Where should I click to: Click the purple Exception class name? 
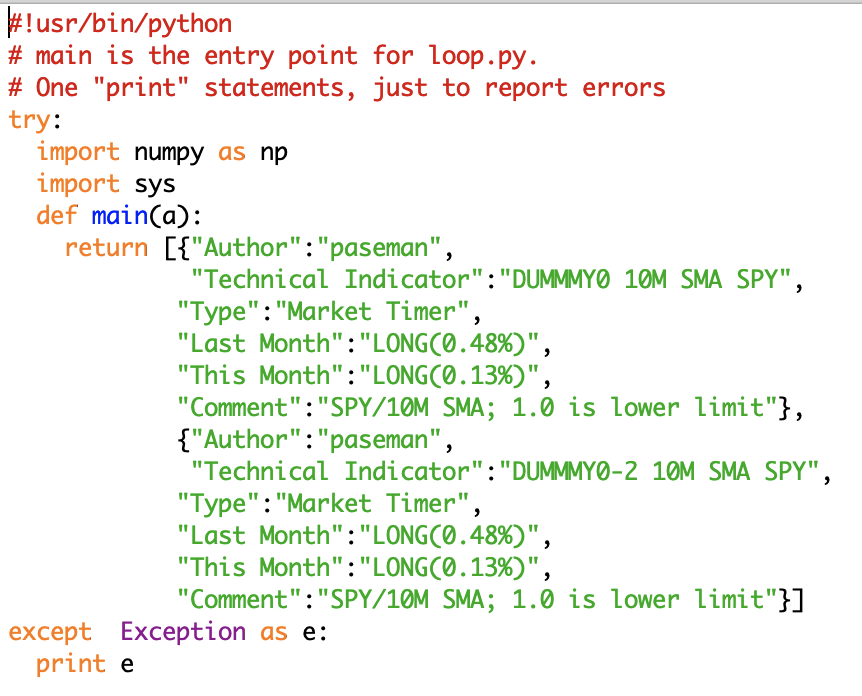click(183, 632)
